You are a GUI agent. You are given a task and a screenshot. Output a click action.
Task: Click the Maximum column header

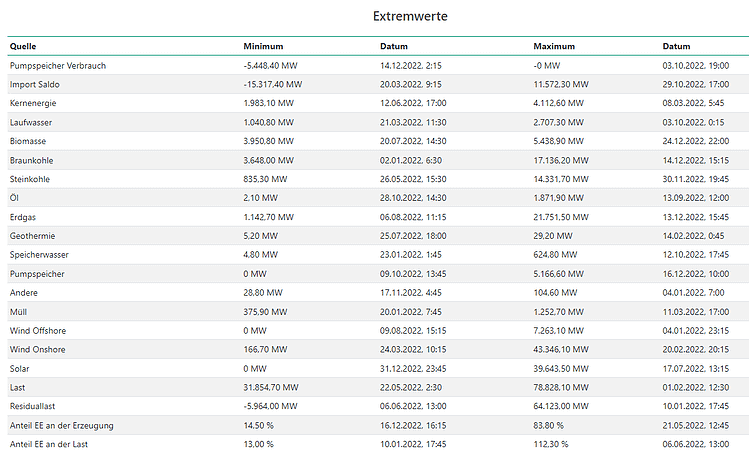coord(555,46)
